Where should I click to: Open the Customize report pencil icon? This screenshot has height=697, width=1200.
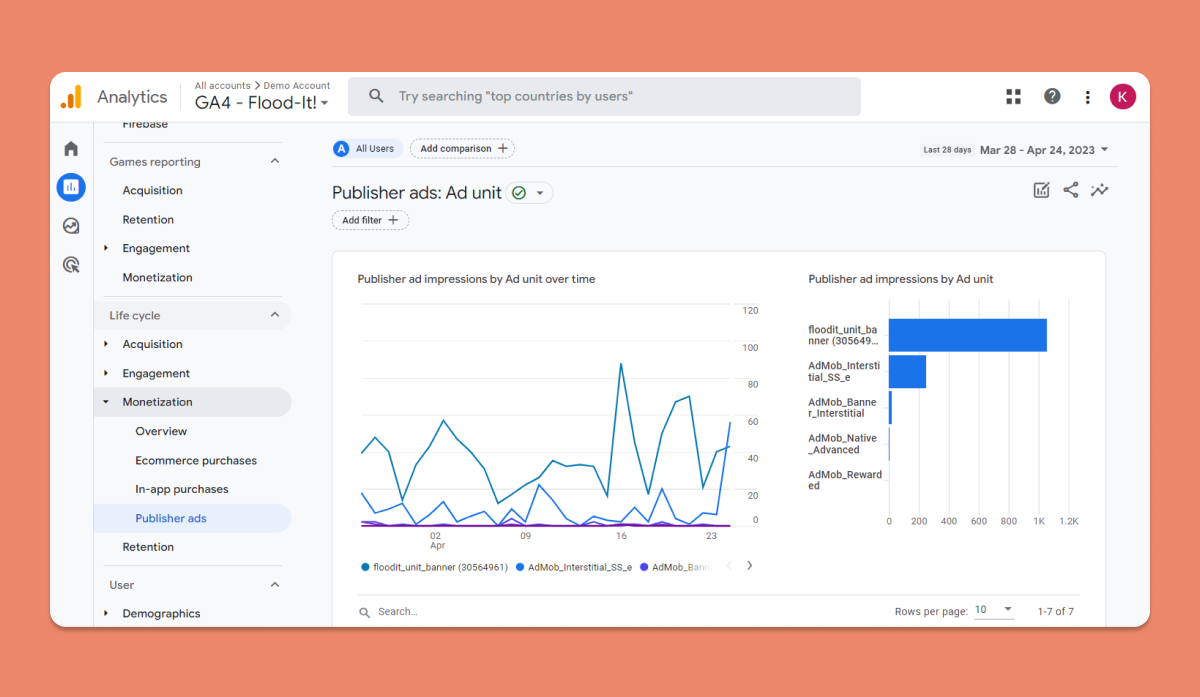(x=1041, y=190)
